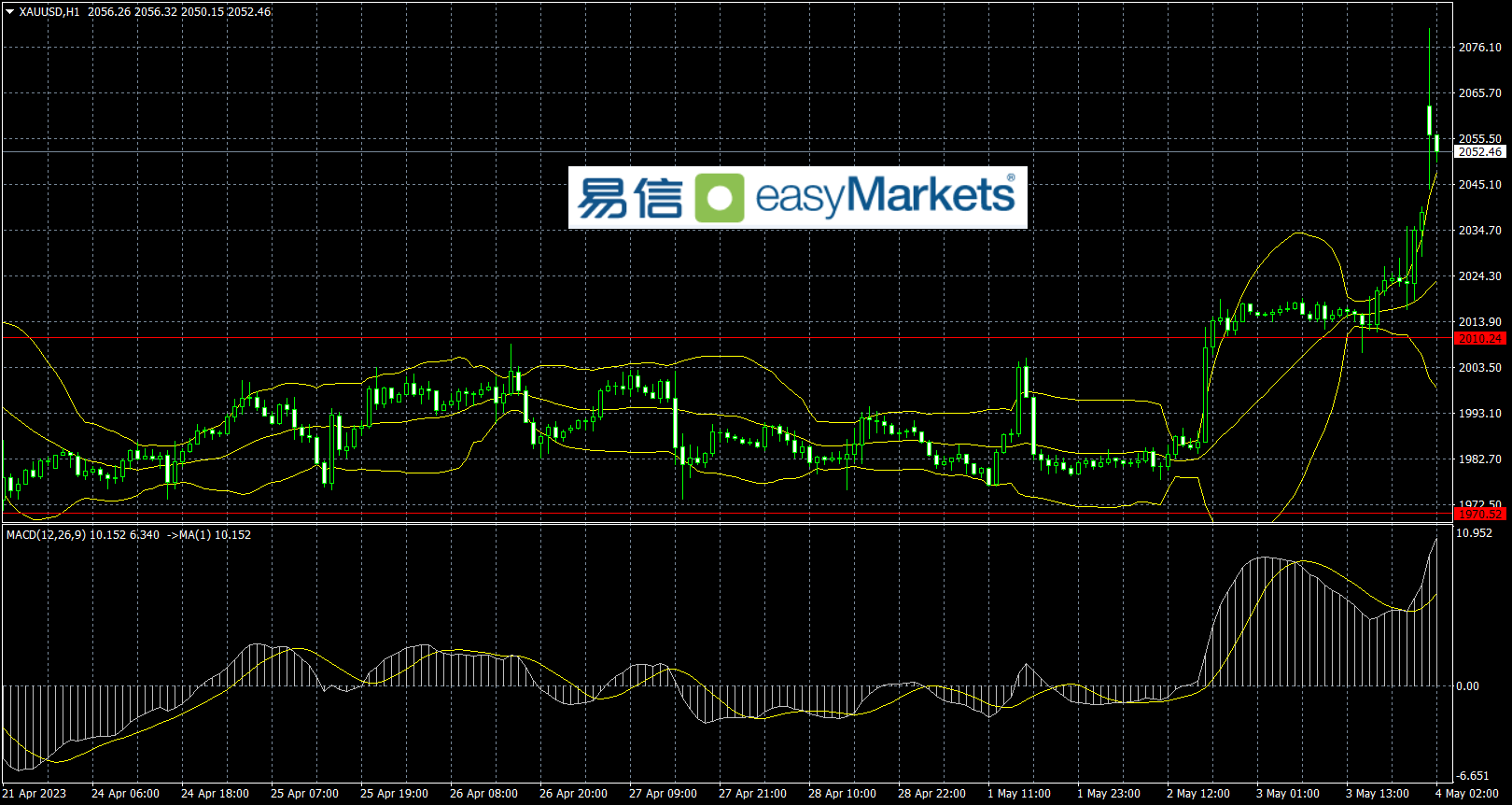Viewport: 1512px width, 805px height.
Task: Click the 3 May 13:00 time label
Action: (x=1378, y=794)
